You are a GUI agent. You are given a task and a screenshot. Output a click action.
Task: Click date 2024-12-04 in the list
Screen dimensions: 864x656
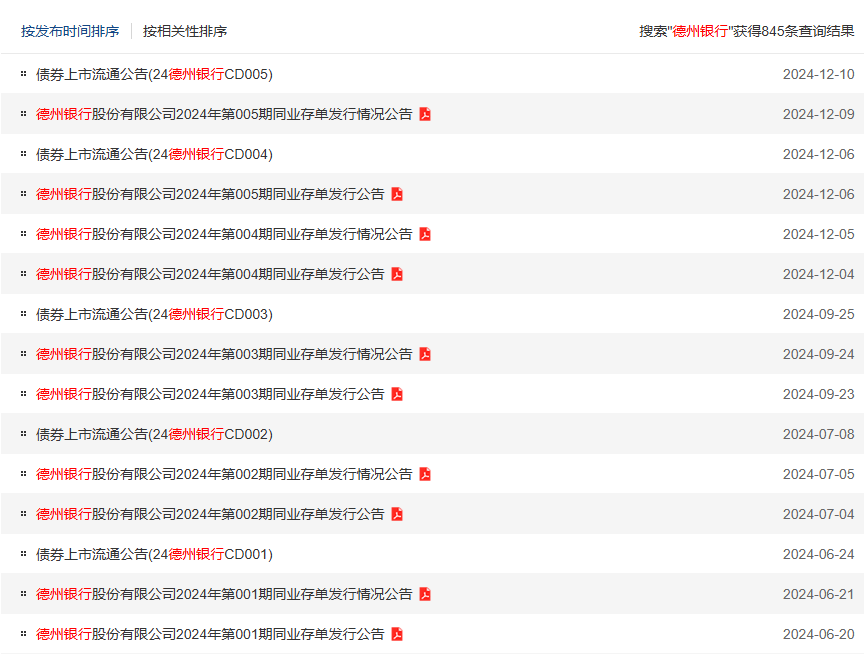[818, 274]
